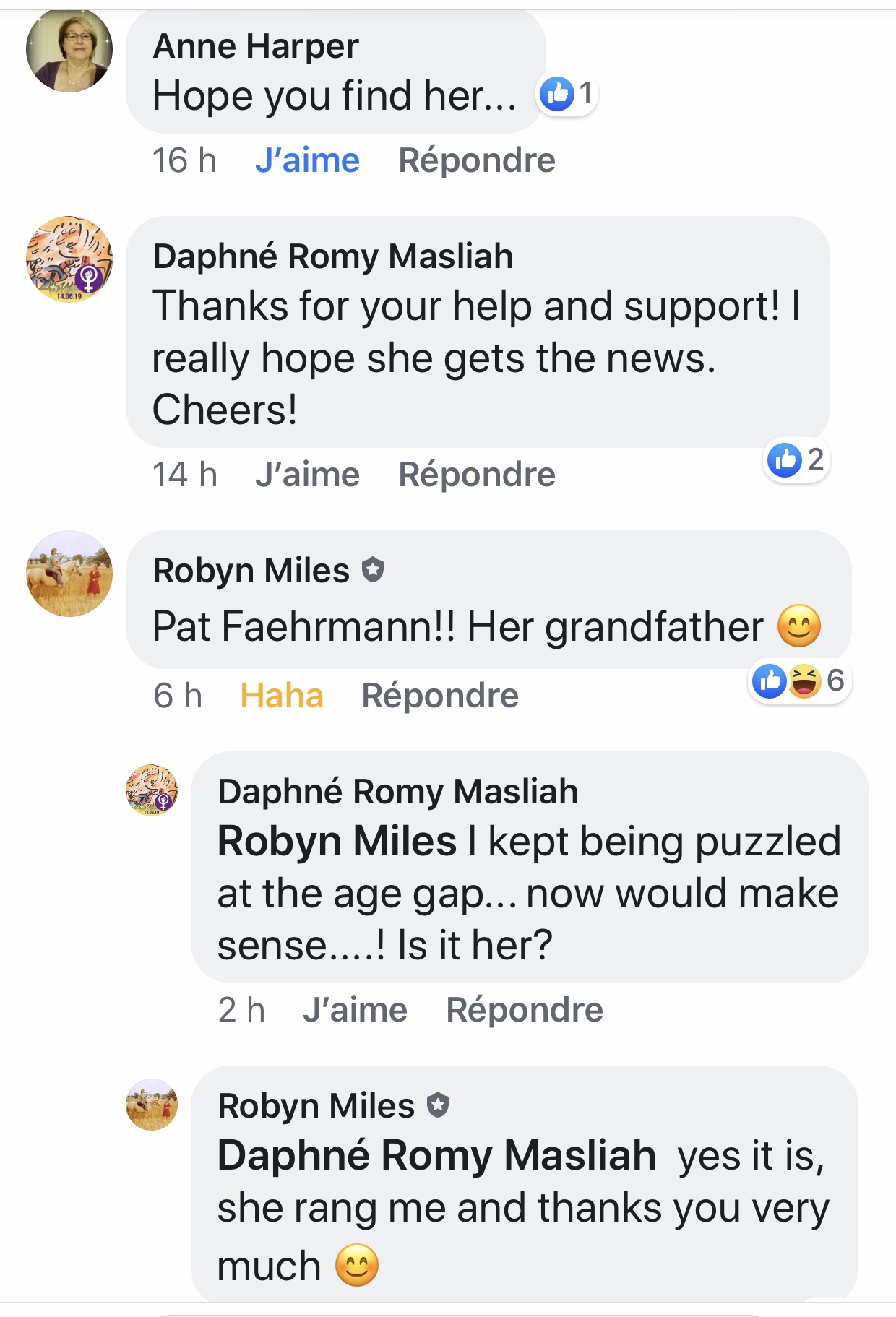
Task: Reply to the 'Thanks for your help' comment
Action: pos(477,475)
